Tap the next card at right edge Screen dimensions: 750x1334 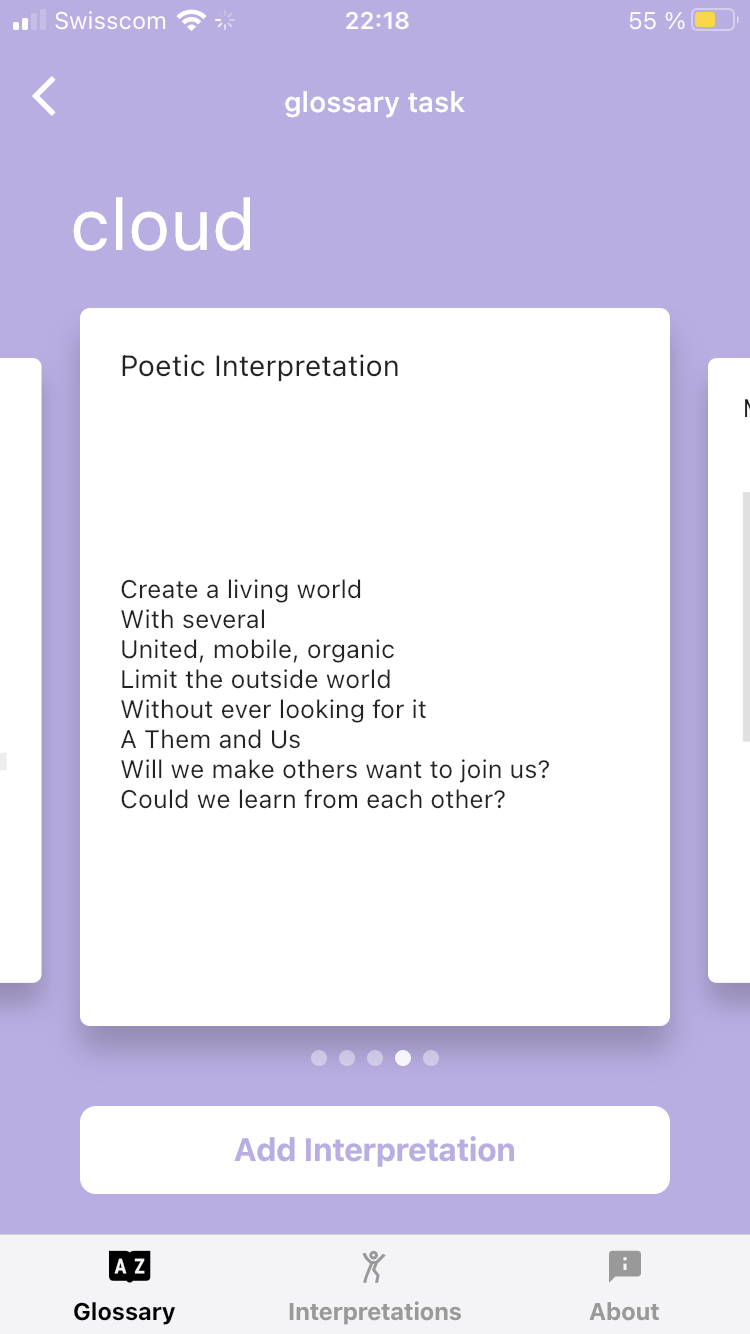click(x=730, y=670)
